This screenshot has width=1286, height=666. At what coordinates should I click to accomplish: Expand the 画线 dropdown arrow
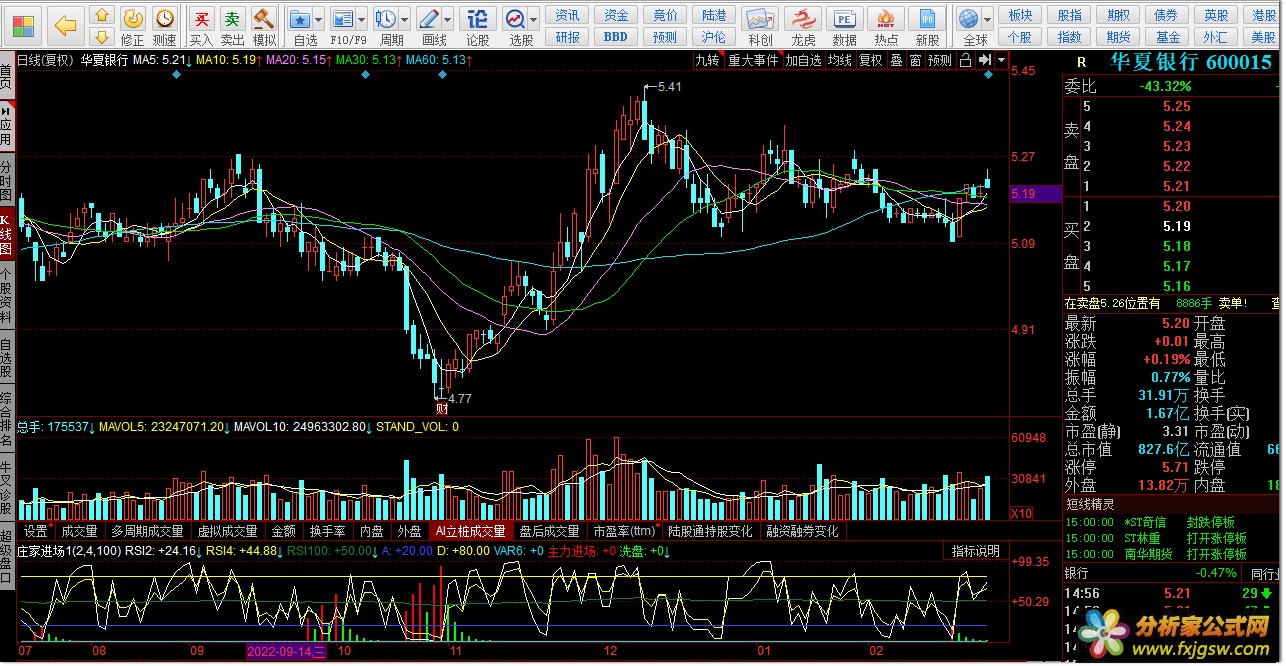[447, 19]
